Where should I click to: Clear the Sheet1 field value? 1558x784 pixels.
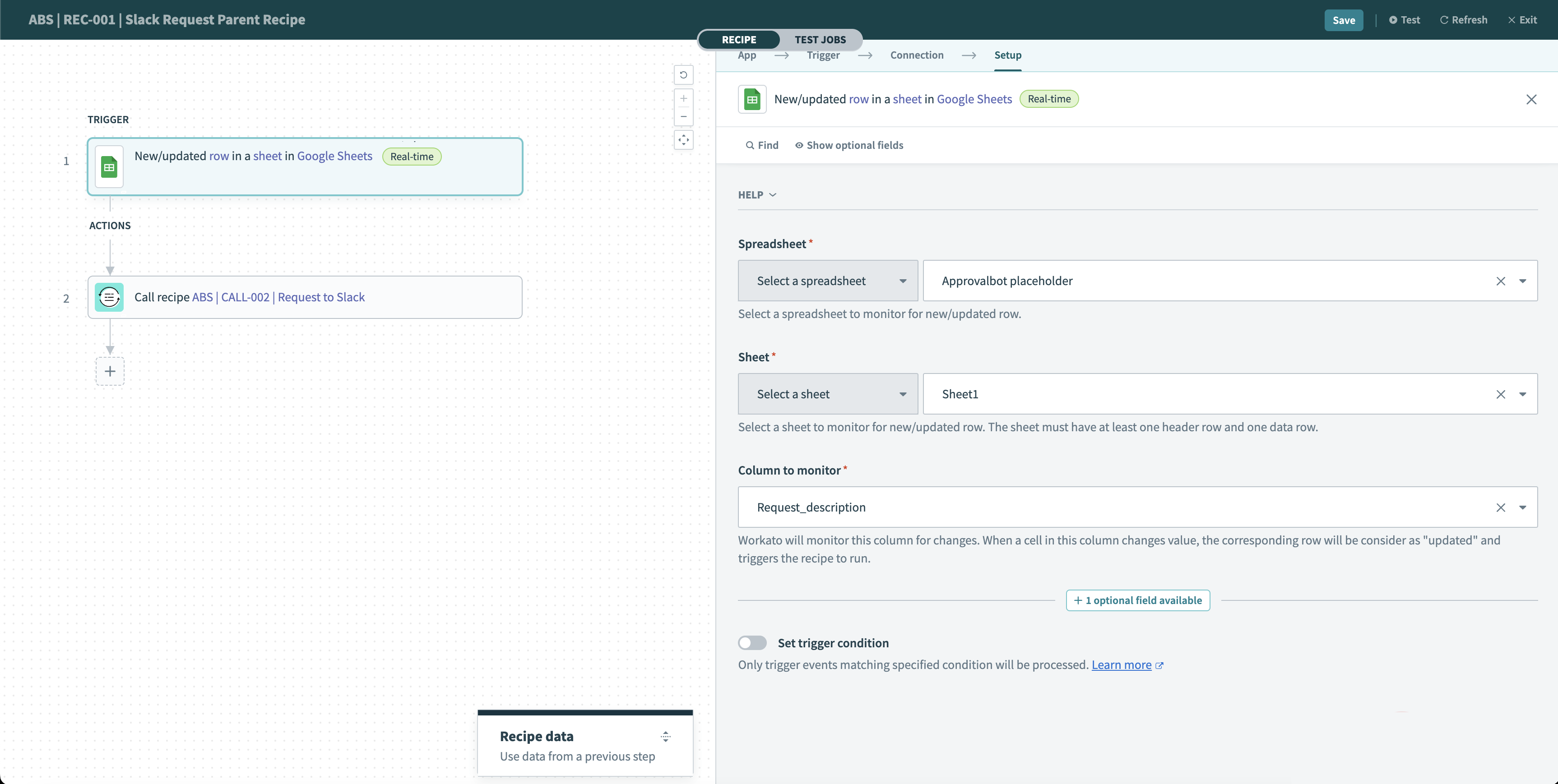pos(1501,393)
